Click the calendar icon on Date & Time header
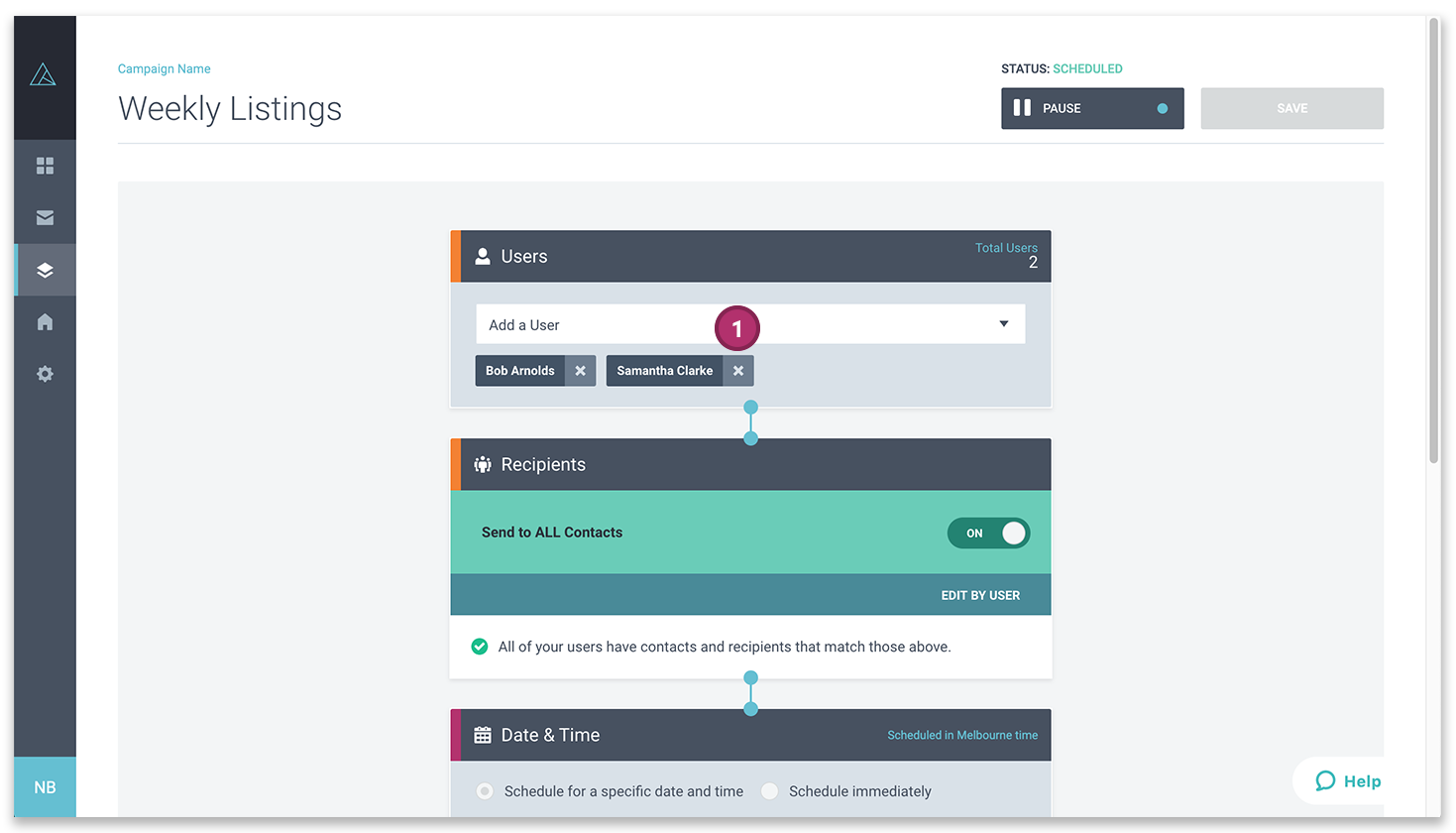 483,734
